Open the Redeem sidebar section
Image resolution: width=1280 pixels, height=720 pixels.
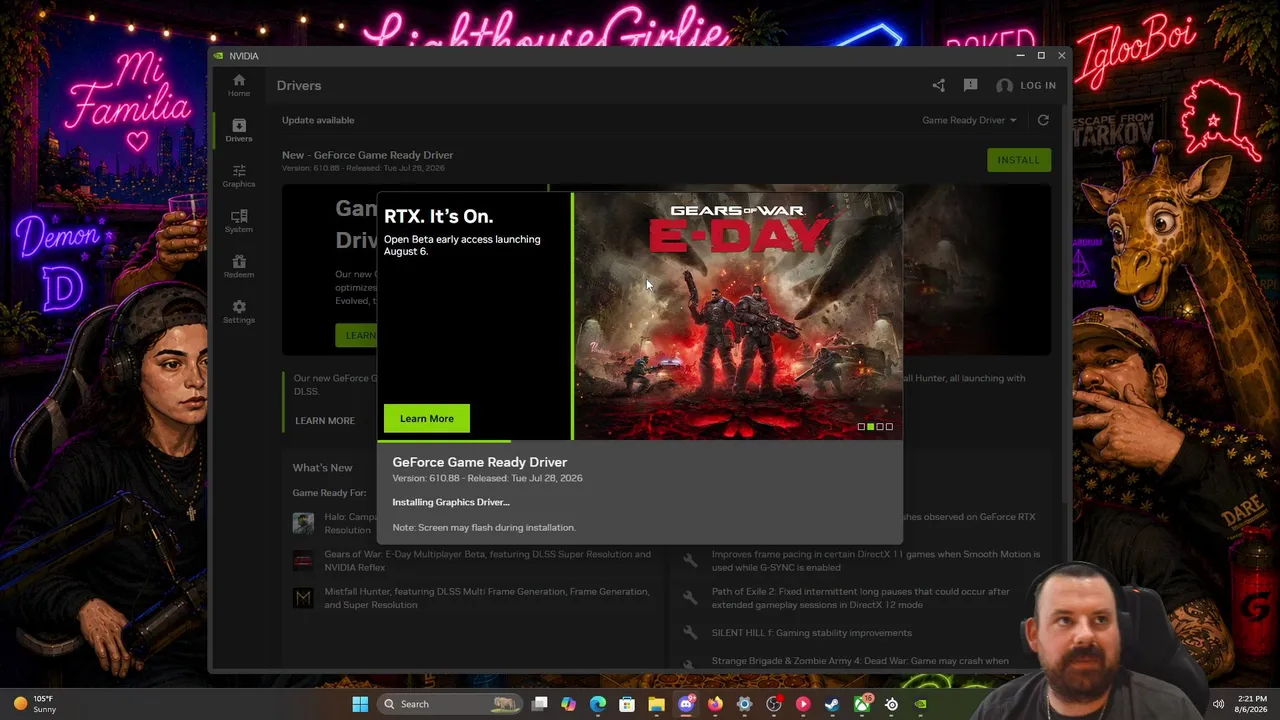click(x=238, y=266)
